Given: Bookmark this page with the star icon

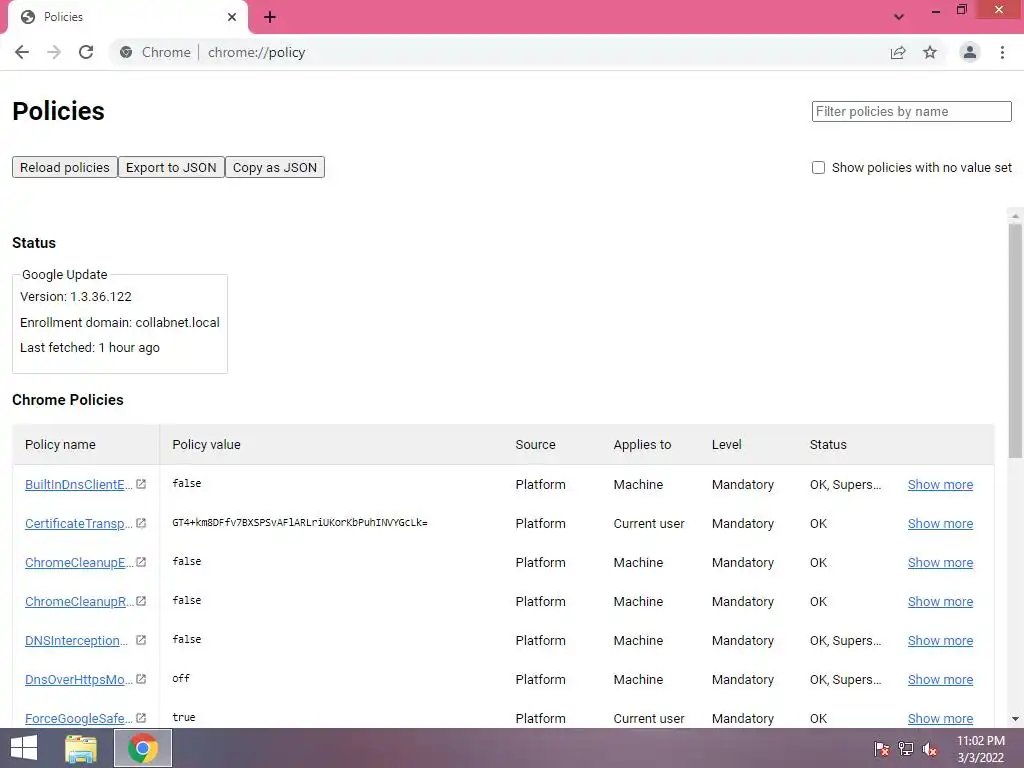Looking at the screenshot, I should click(930, 52).
